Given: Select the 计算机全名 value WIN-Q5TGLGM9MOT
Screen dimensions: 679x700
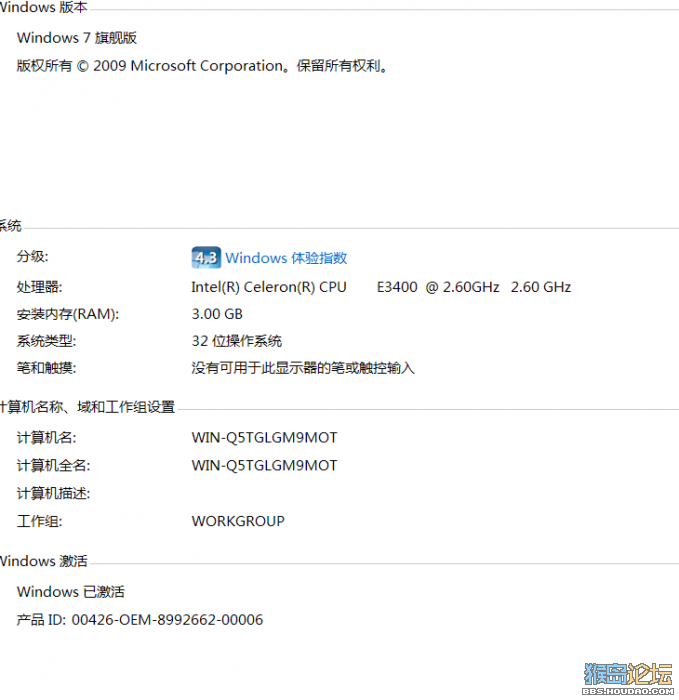Looking at the screenshot, I should point(264,466).
